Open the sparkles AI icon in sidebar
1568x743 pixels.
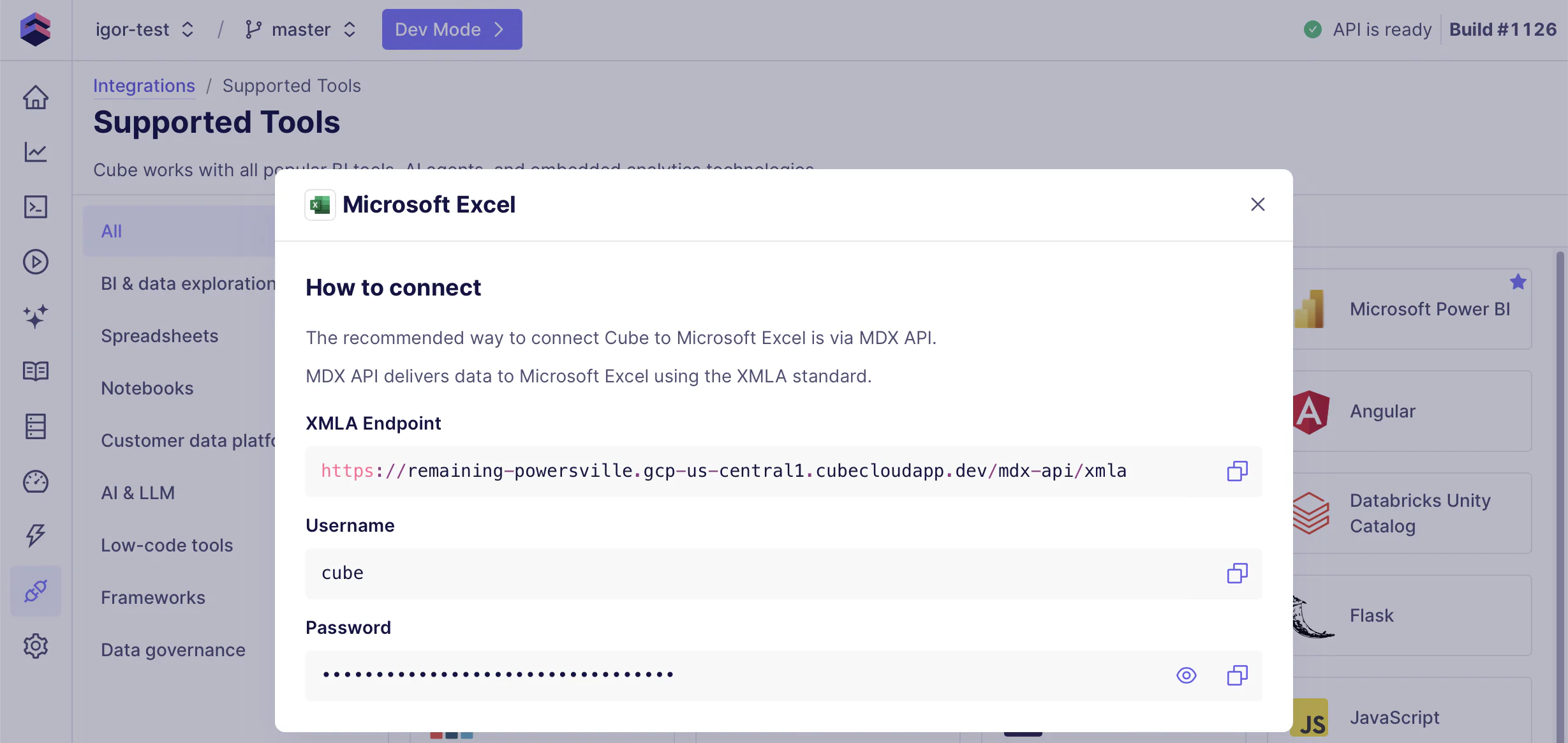click(36, 316)
